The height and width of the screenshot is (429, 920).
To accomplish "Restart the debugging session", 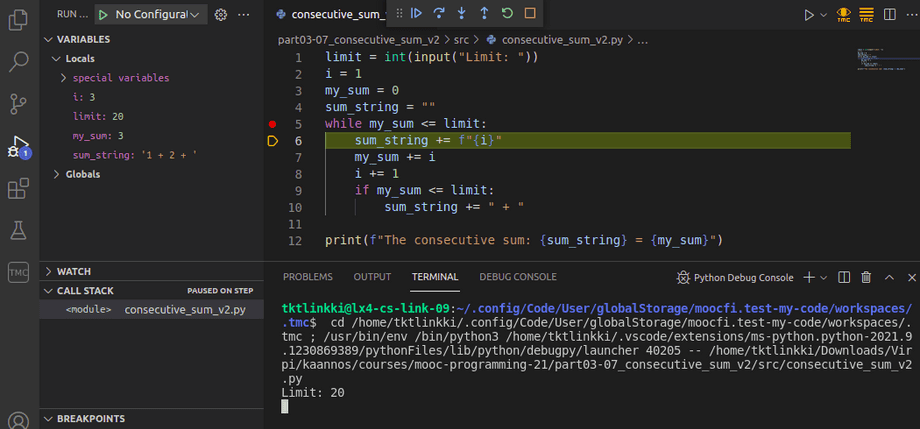I will [507, 14].
